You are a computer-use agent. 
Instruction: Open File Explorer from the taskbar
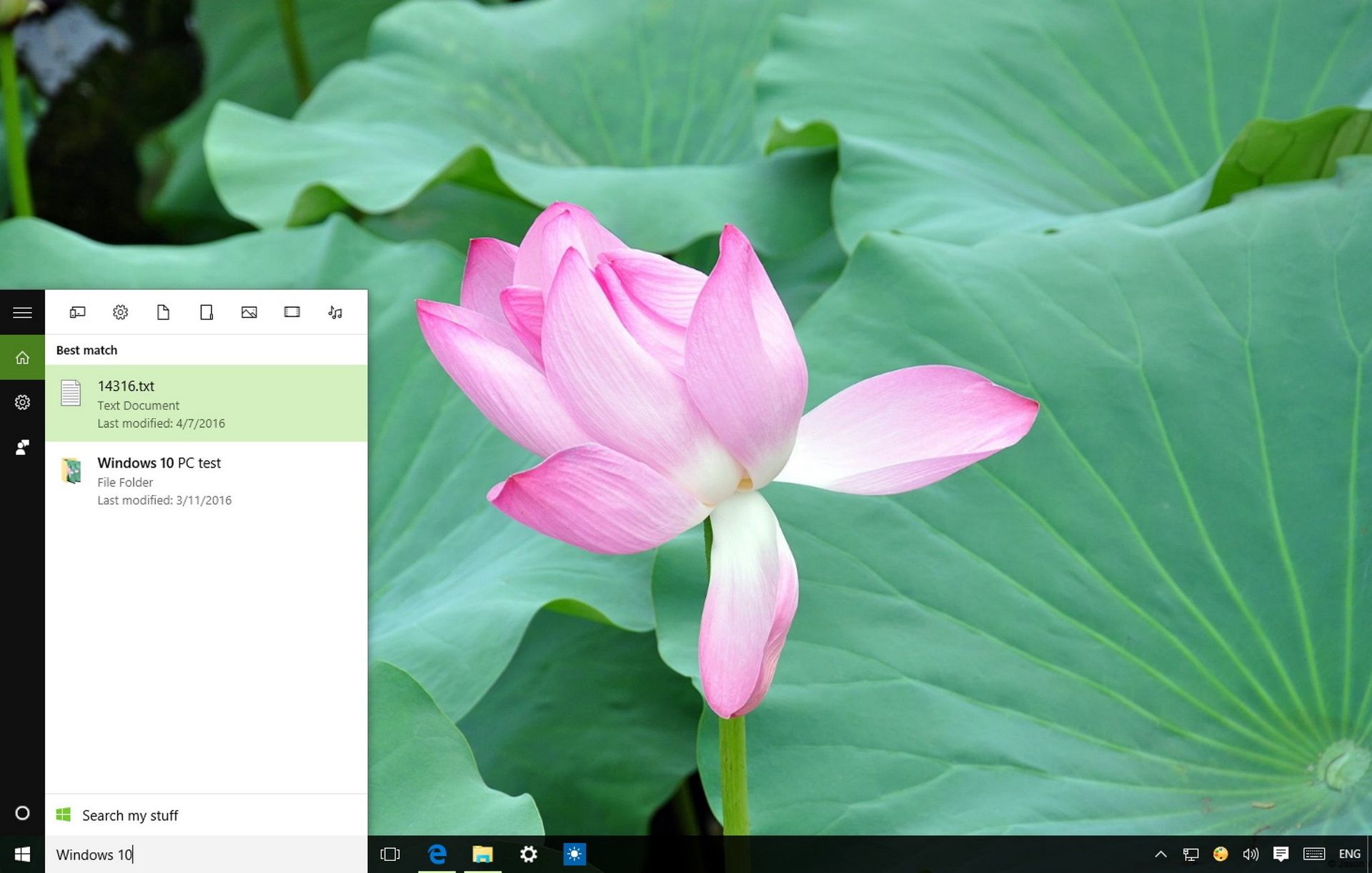pyautogui.click(x=483, y=854)
